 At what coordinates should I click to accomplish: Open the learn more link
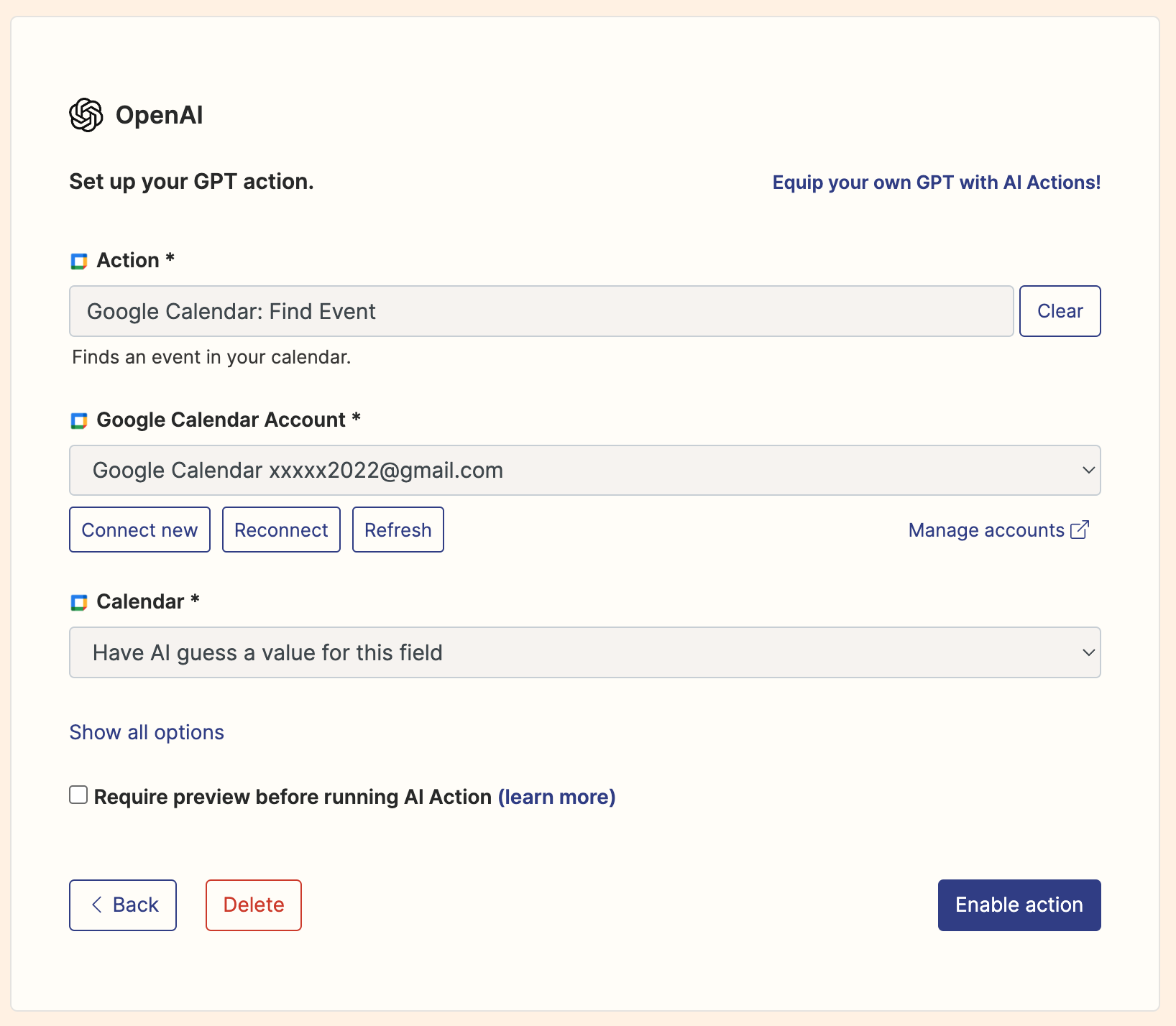tap(557, 797)
